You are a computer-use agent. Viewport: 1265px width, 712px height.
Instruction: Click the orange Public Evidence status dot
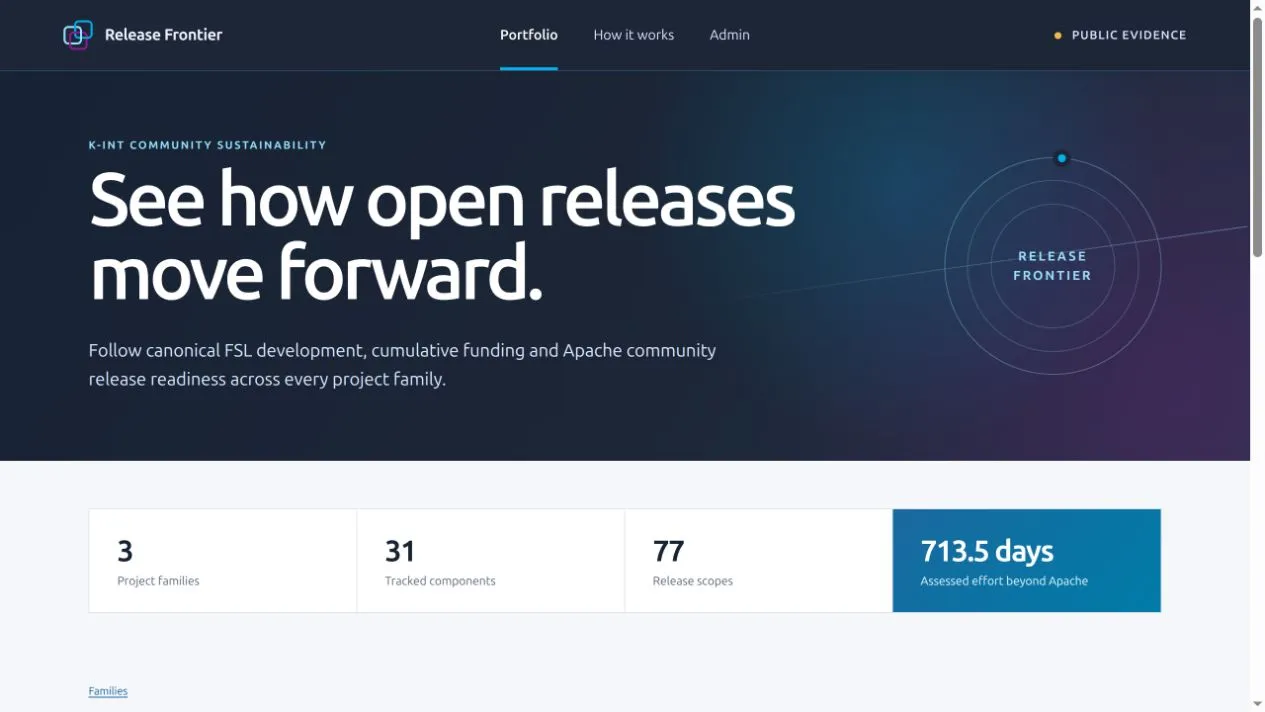[x=1058, y=35]
